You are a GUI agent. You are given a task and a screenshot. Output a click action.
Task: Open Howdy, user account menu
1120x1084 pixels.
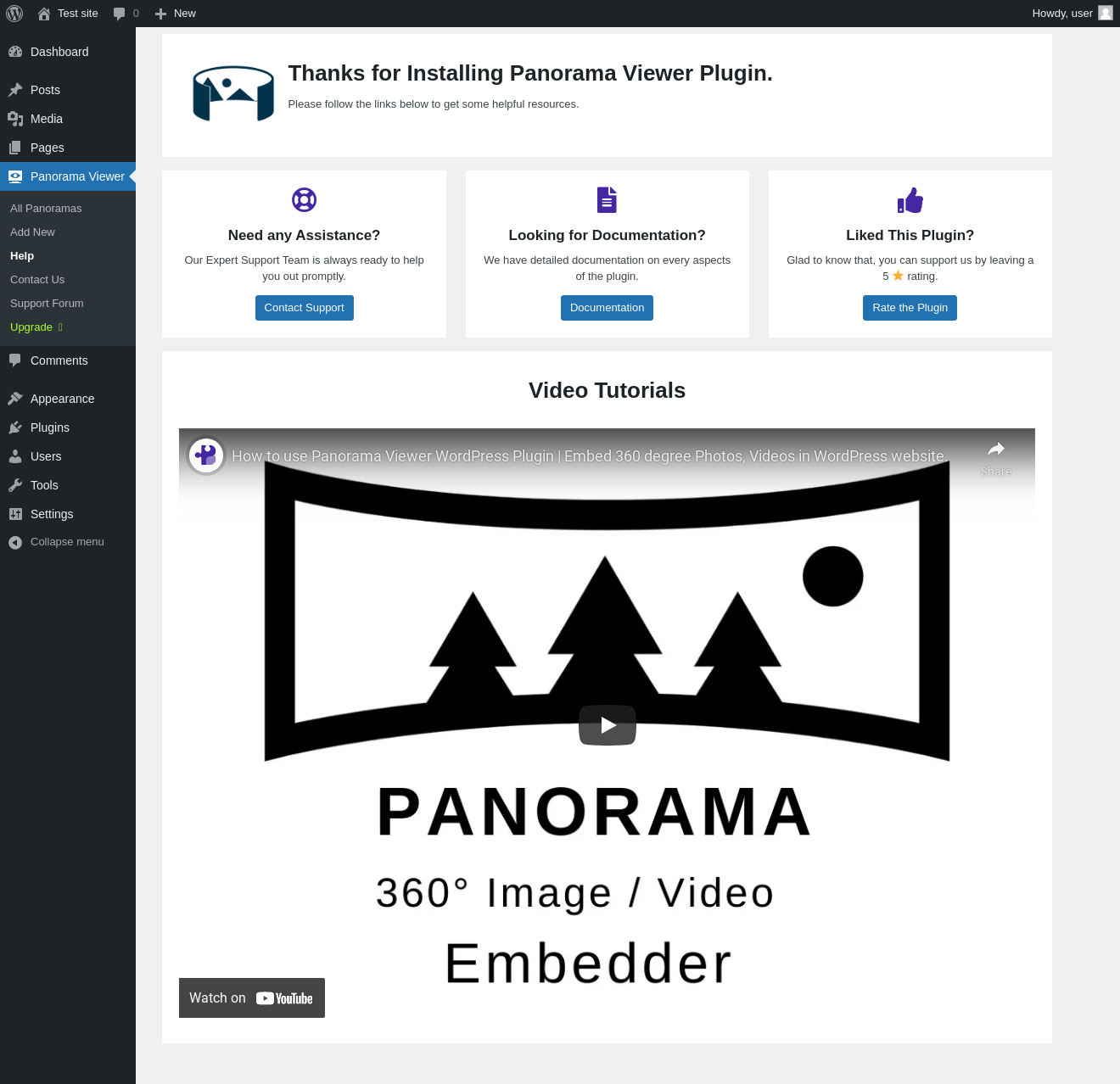pyautogui.click(x=1072, y=14)
